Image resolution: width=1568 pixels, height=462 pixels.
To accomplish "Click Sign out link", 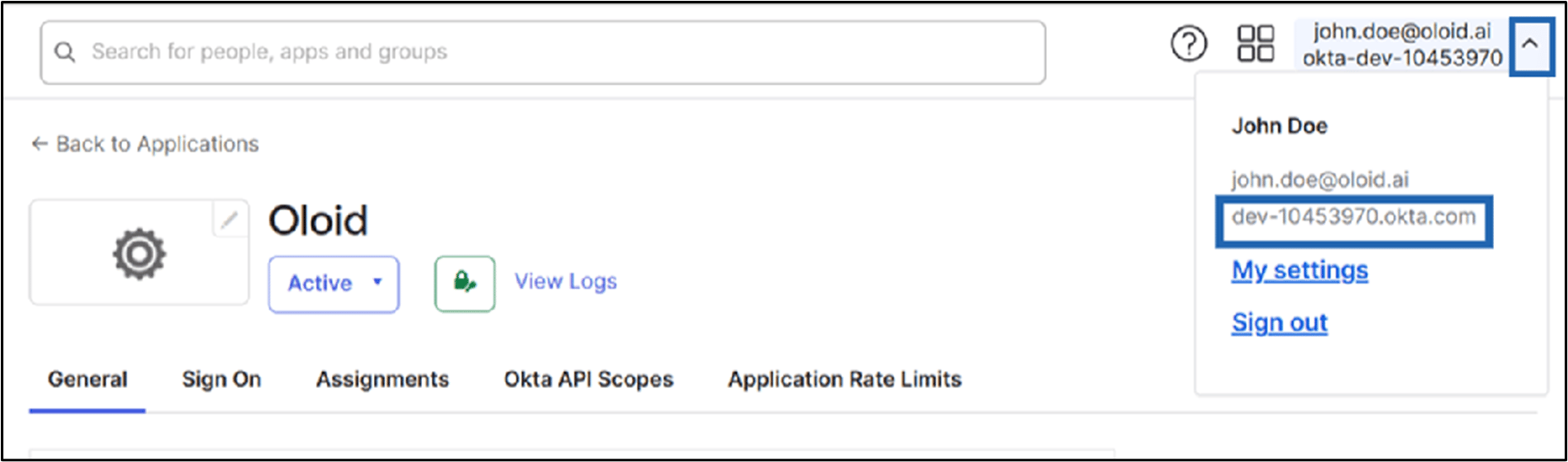I will (1279, 322).
